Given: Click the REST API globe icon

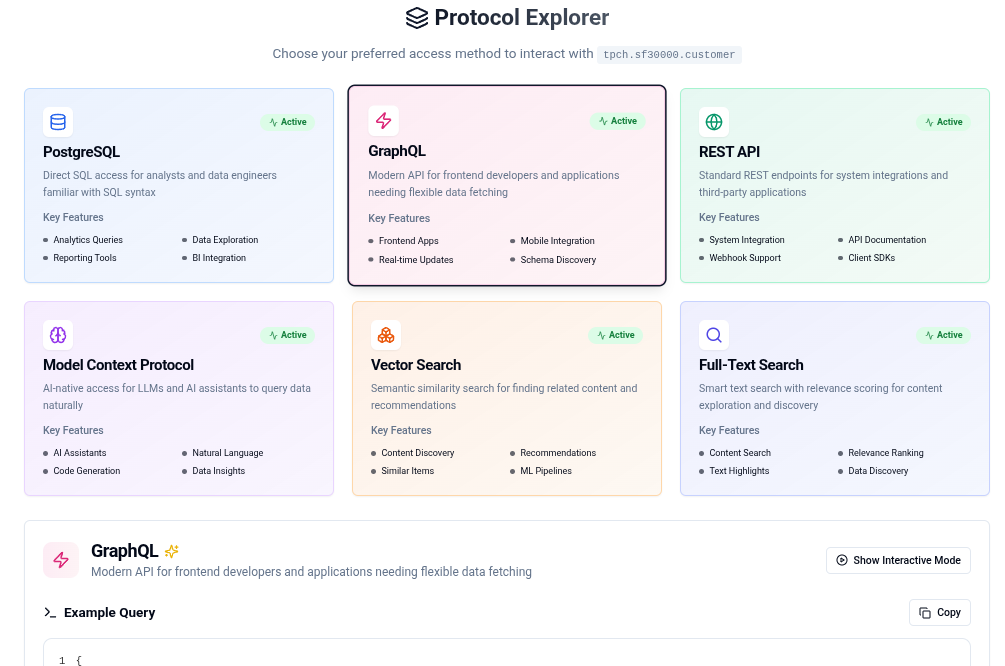Looking at the screenshot, I should point(714,122).
